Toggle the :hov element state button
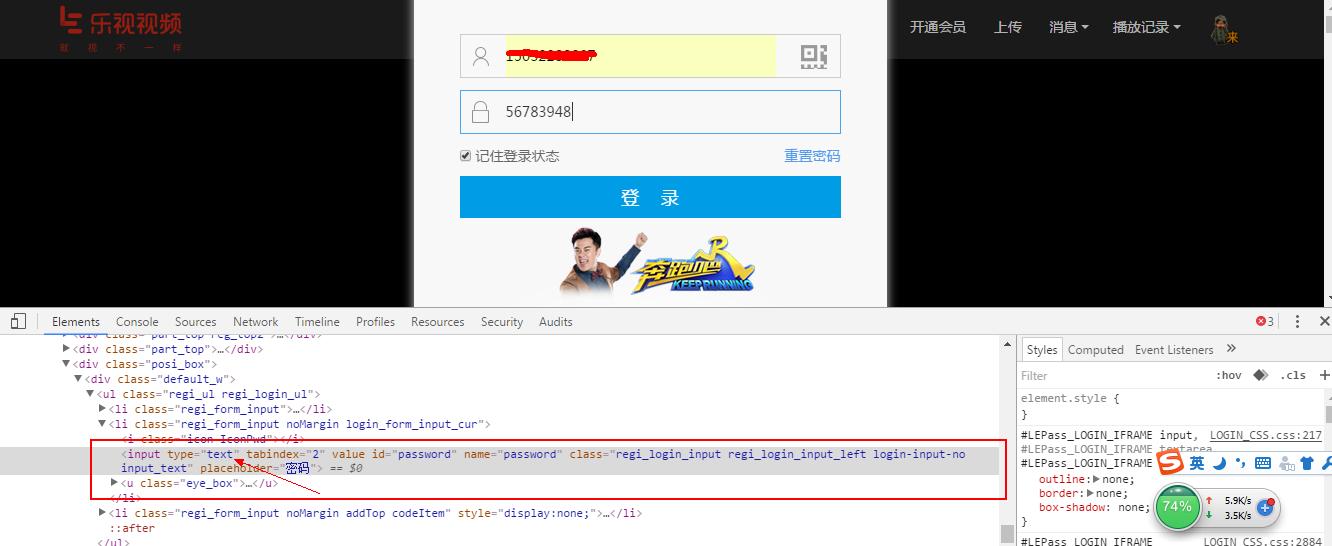 click(1228, 375)
